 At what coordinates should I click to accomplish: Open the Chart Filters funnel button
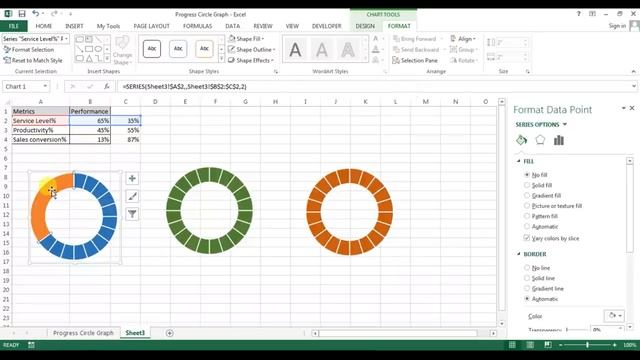coord(132,214)
